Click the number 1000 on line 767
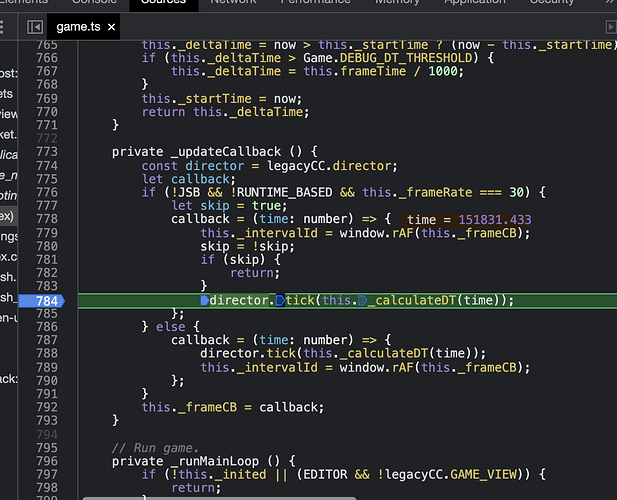 pyautogui.click(x=443, y=71)
